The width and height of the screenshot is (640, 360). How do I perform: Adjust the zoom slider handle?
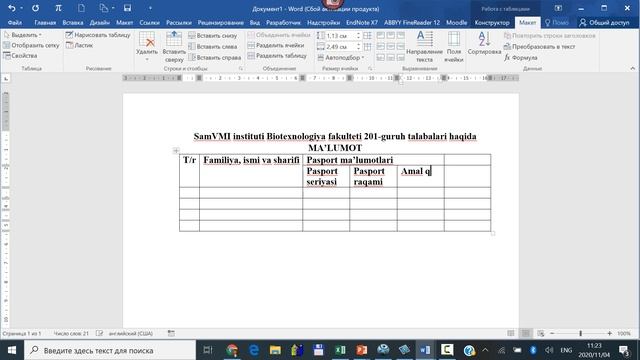(x=580, y=333)
